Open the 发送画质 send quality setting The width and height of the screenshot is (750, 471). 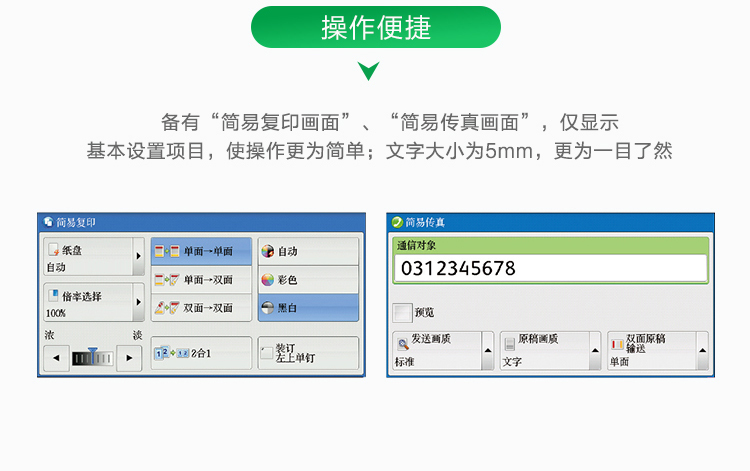[437, 351]
